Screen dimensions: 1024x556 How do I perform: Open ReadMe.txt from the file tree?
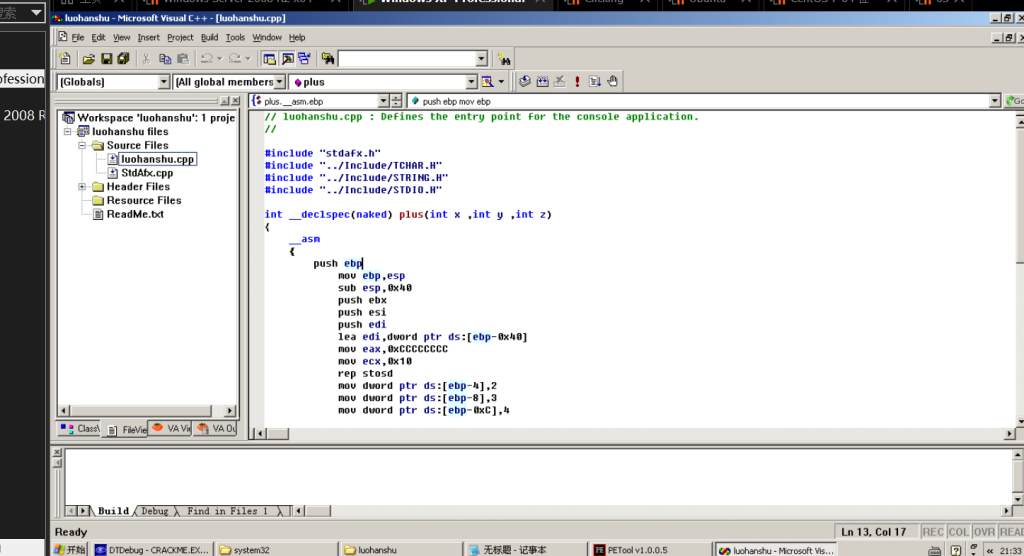click(135, 214)
